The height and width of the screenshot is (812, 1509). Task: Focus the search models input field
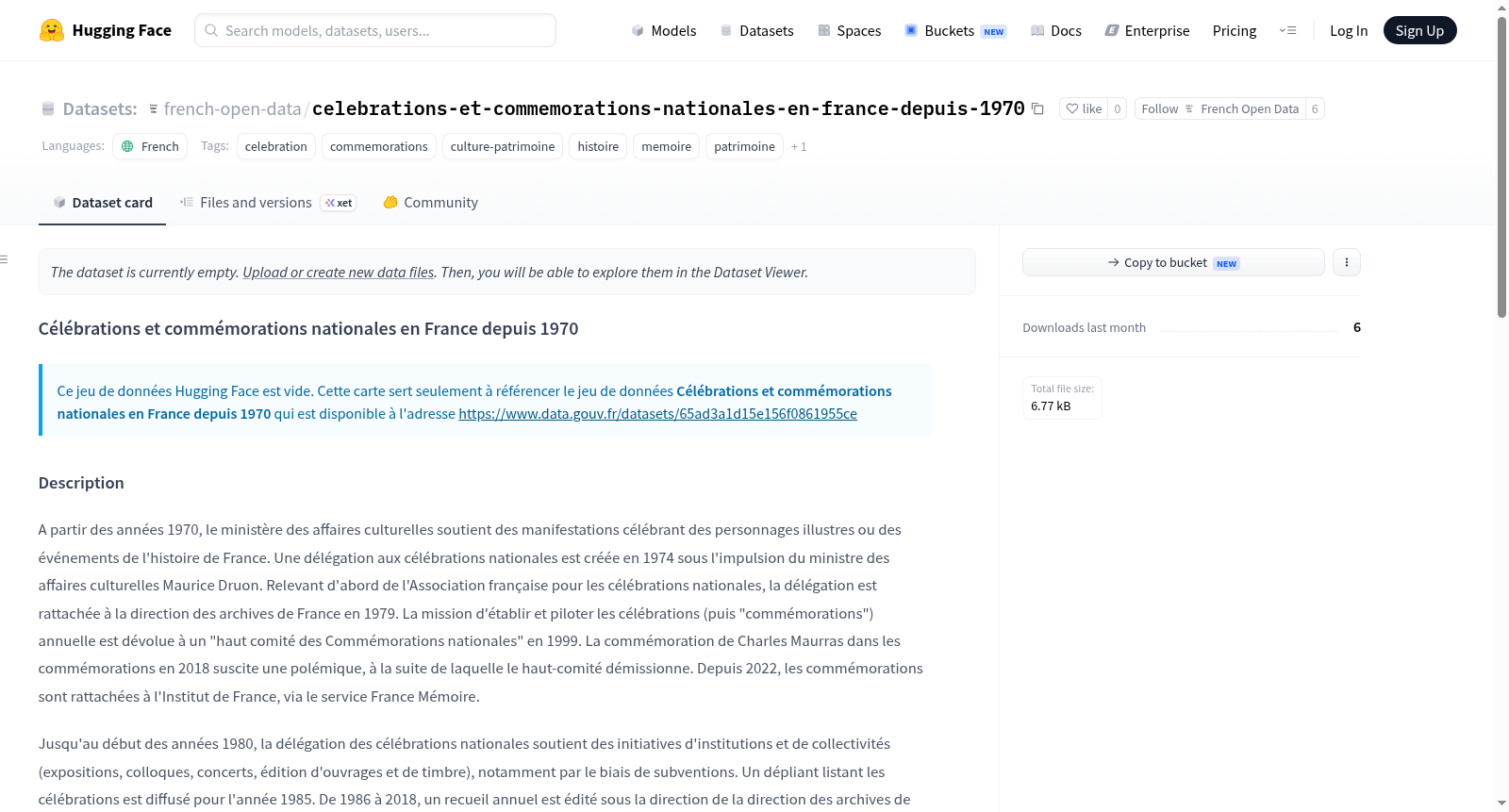pos(375,30)
